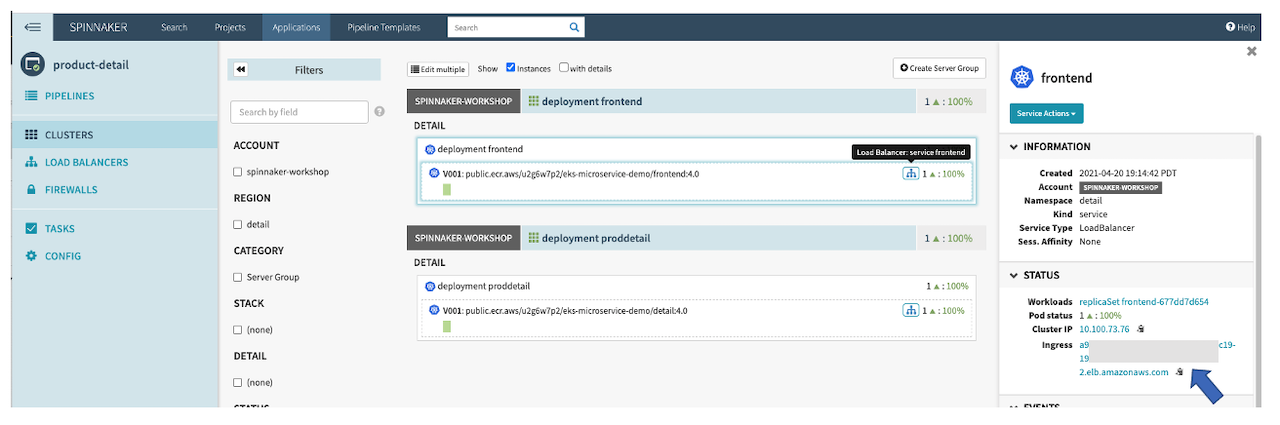Check the (none) checkbox under Detail filter

pos(237,382)
